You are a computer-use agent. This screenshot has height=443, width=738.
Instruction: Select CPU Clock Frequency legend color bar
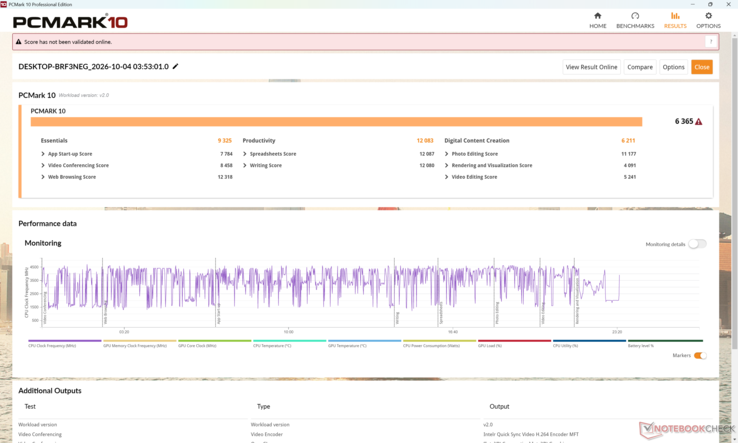click(x=64, y=340)
